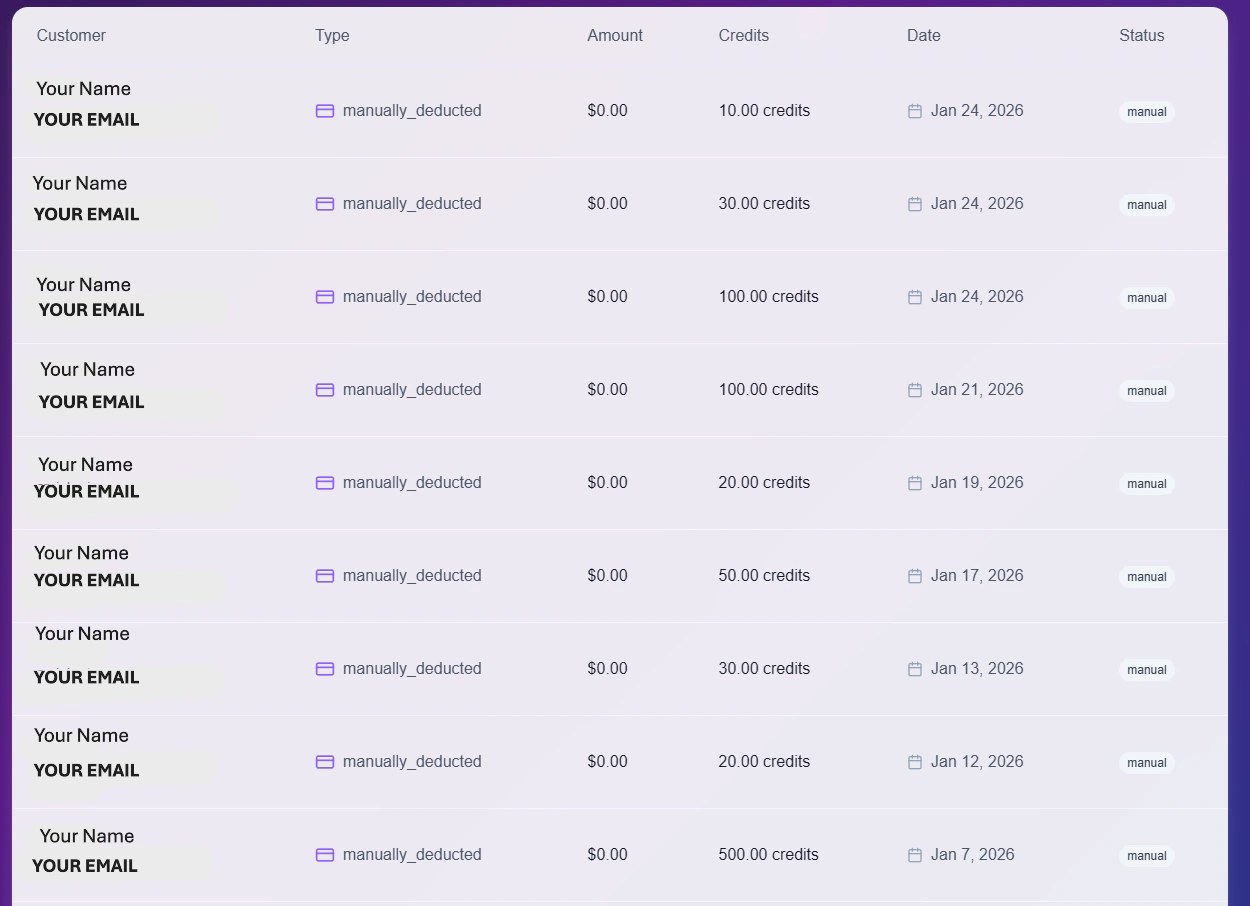1250x906 pixels.
Task: Click the manually_deducted type label on the 30.00 credits row
Action: click(x=412, y=203)
